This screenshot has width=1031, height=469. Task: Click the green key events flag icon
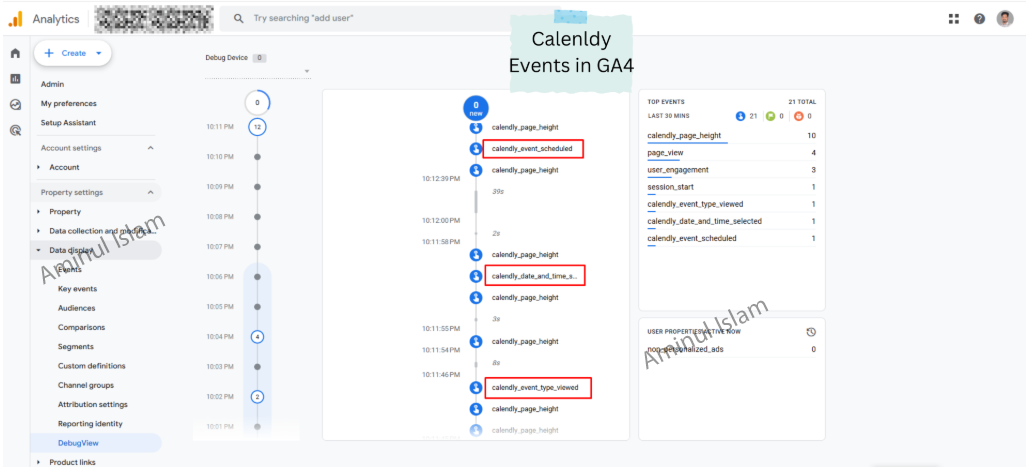(771, 116)
